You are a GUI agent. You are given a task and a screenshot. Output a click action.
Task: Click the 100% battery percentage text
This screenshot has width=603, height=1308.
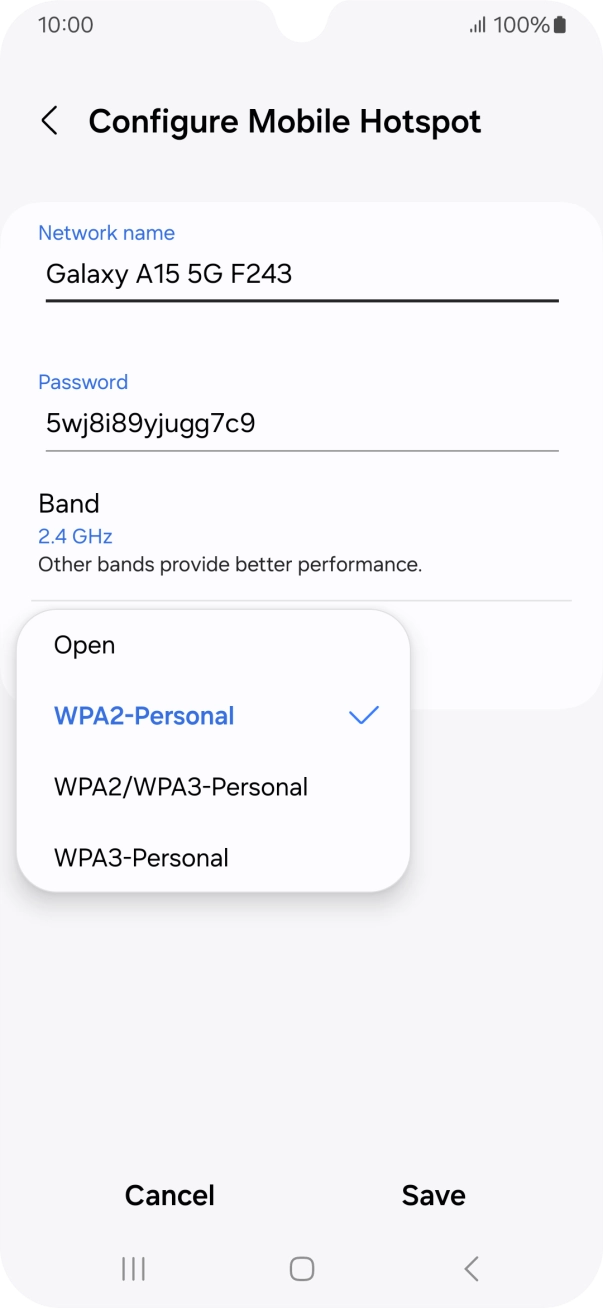516,24
